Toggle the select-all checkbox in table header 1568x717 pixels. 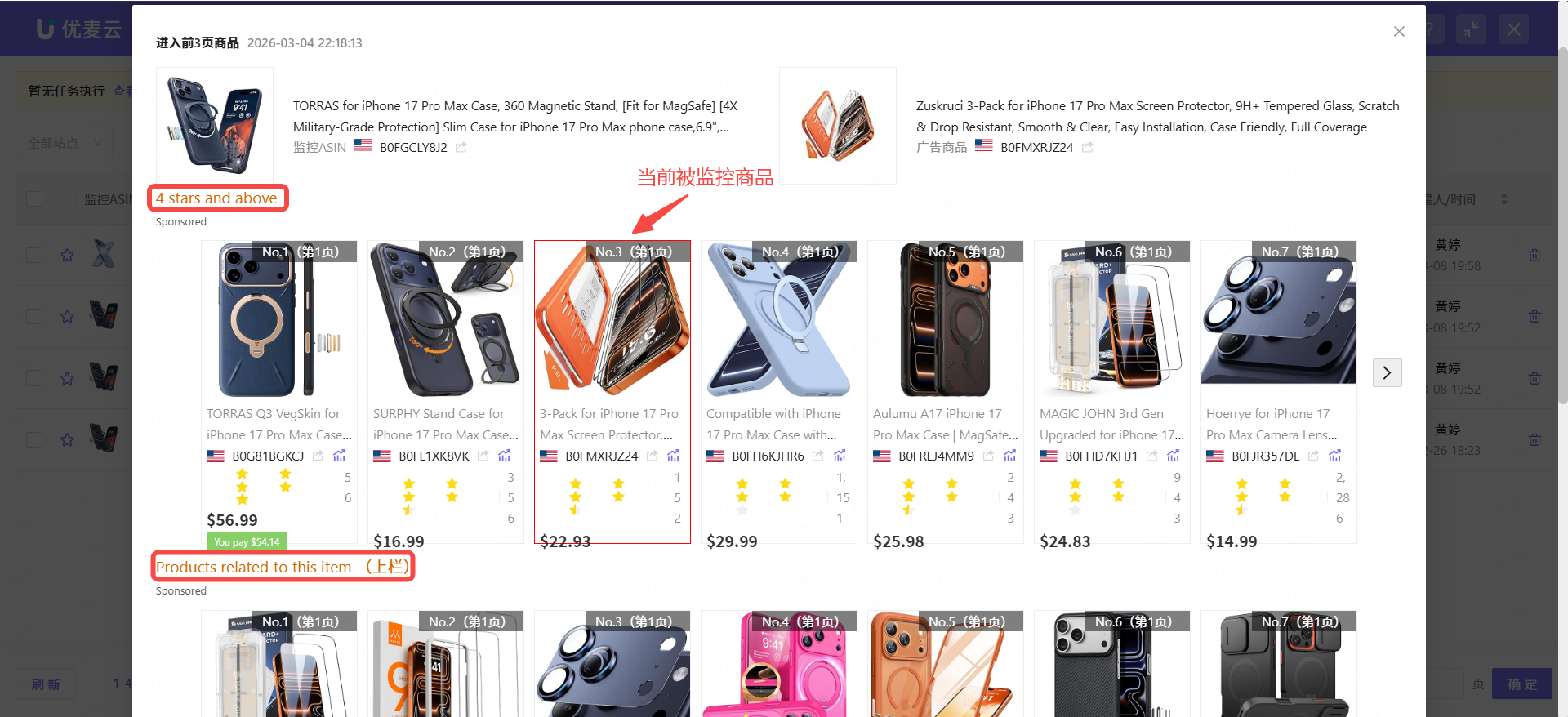tap(34, 199)
